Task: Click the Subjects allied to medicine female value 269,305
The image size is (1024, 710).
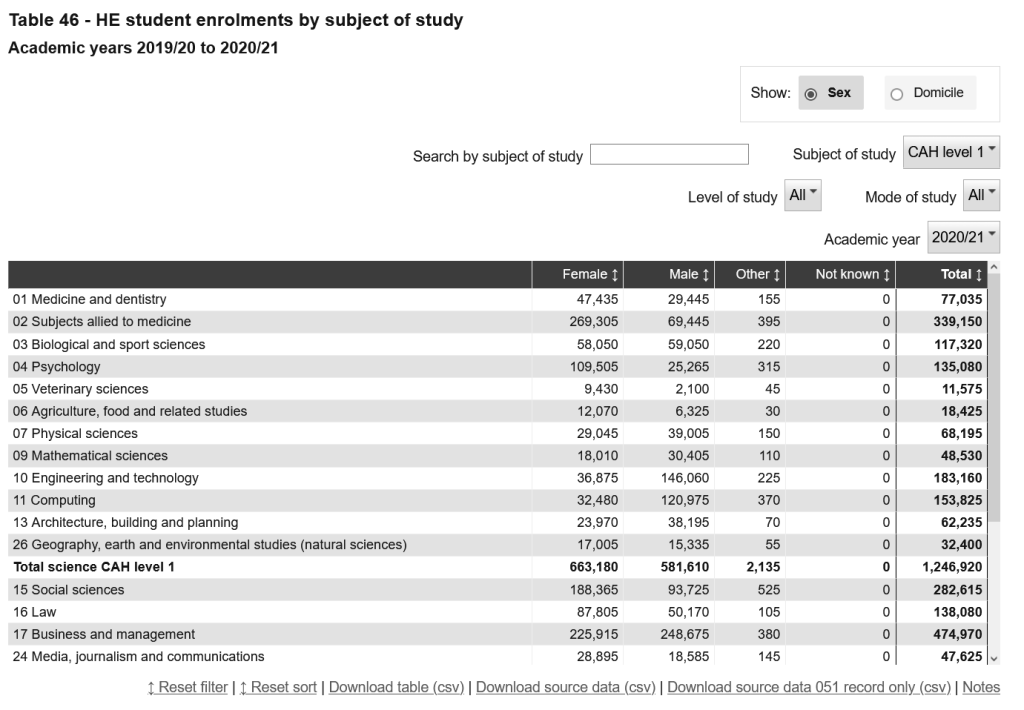Action: pos(594,321)
